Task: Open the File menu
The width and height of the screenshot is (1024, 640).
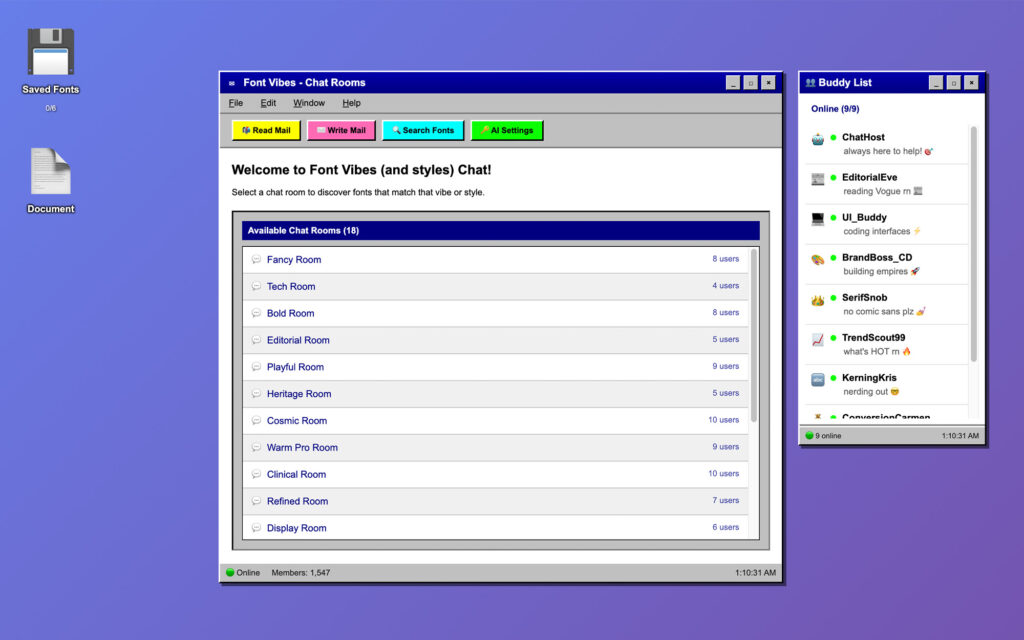Action: point(236,103)
